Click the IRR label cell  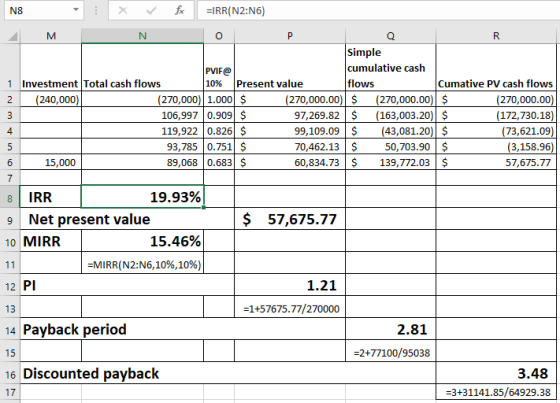coord(51,196)
